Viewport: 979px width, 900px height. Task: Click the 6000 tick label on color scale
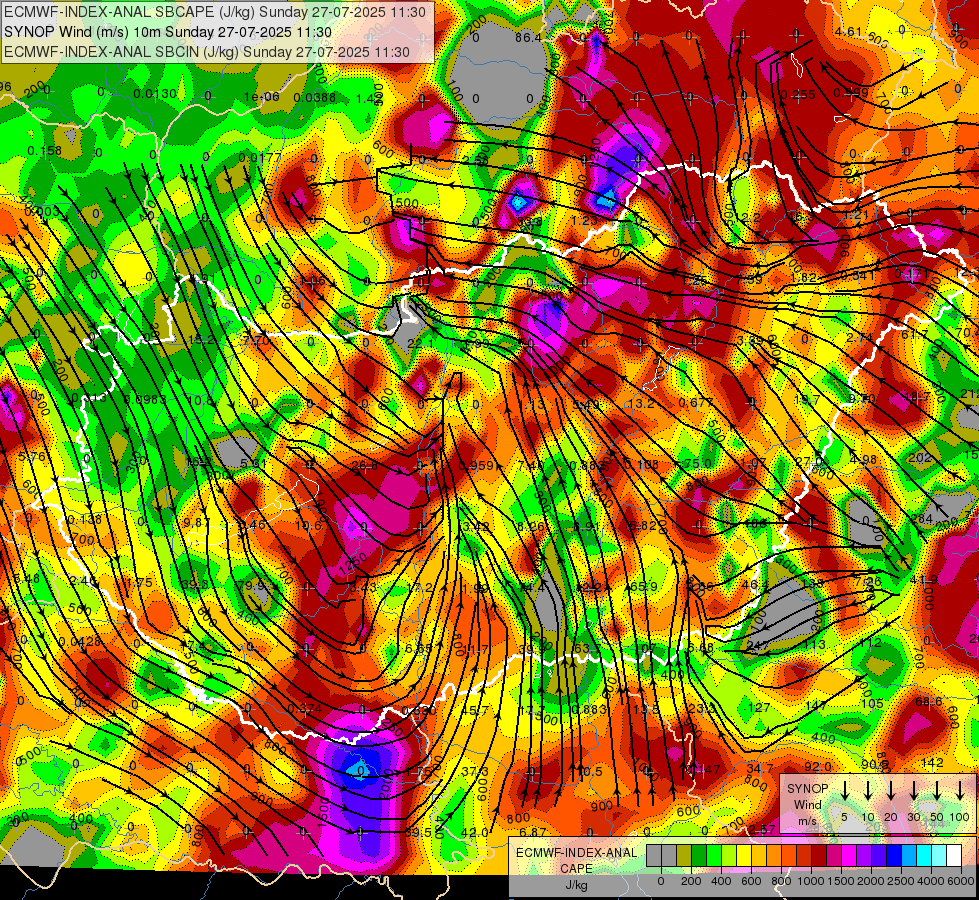pyautogui.click(x=961, y=881)
